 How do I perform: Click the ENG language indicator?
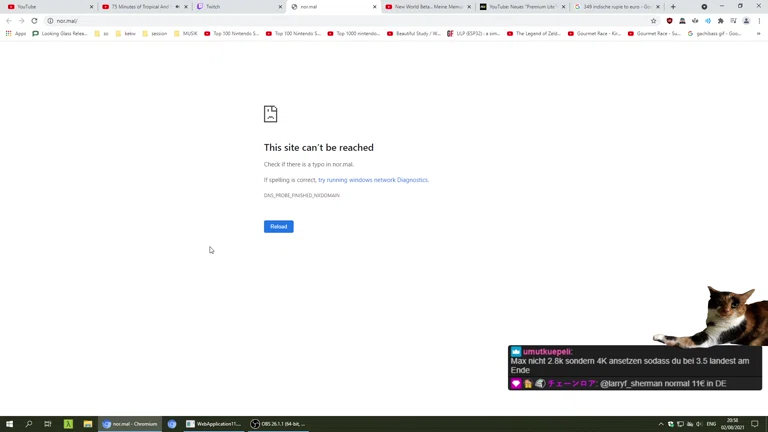pyautogui.click(x=711, y=424)
